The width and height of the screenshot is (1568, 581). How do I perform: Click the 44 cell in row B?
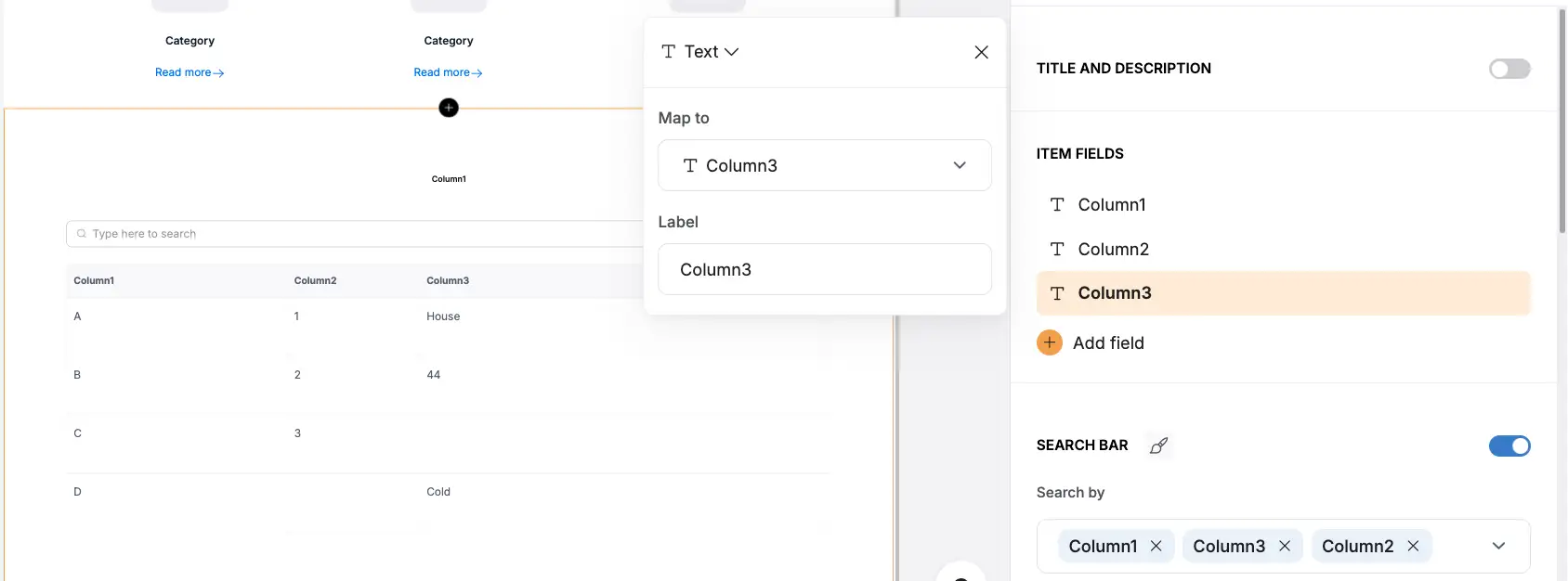[x=434, y=375]
